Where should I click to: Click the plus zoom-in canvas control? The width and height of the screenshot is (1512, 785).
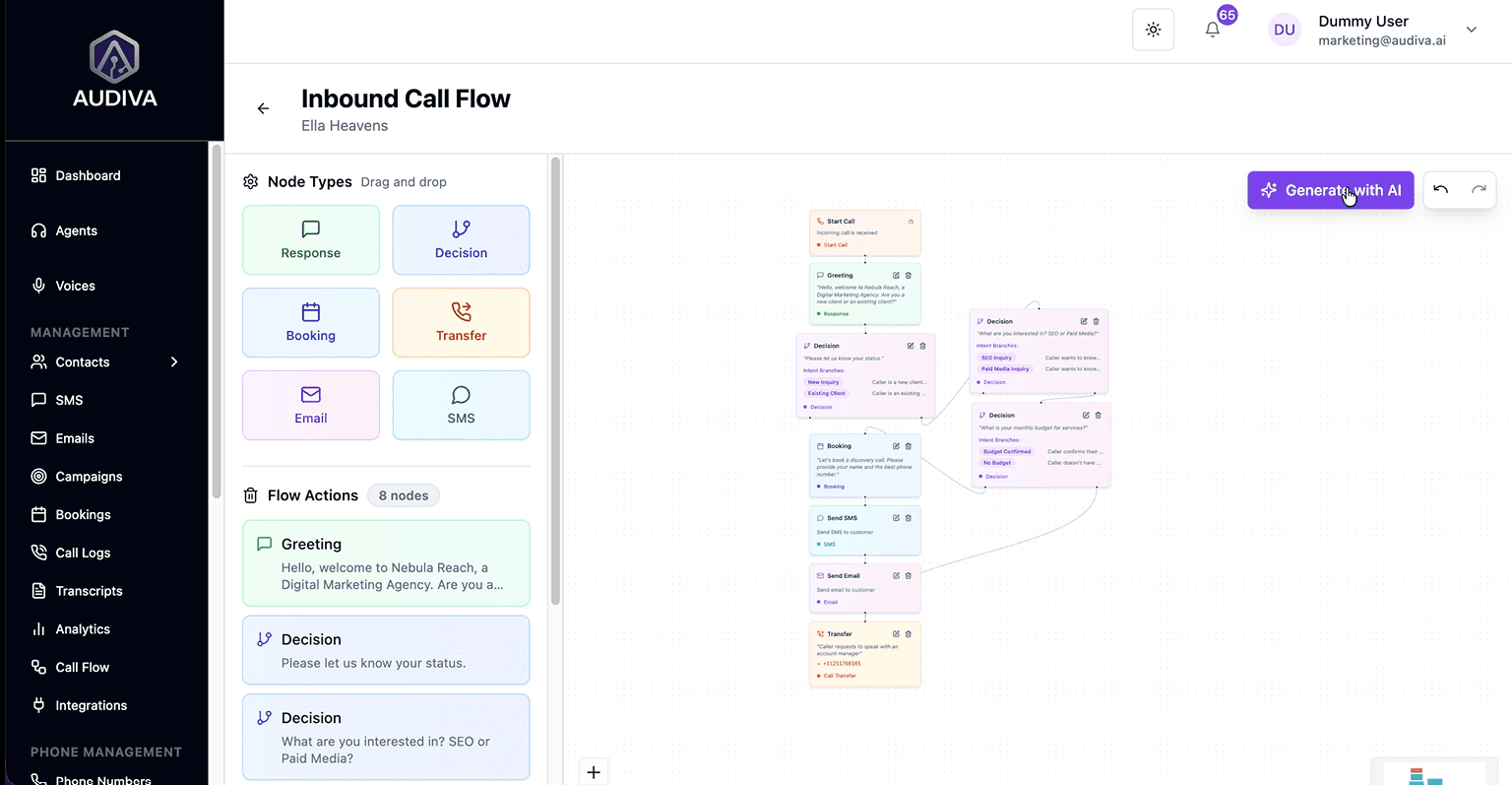[x=594, y=772]
